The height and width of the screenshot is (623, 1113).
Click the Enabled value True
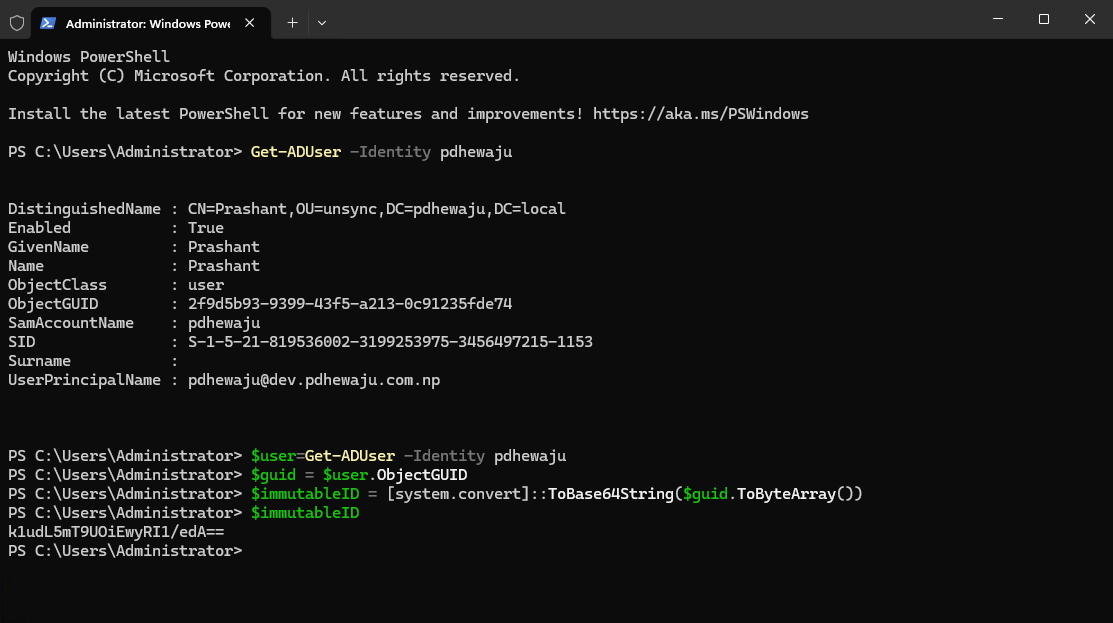coord(206,228)
